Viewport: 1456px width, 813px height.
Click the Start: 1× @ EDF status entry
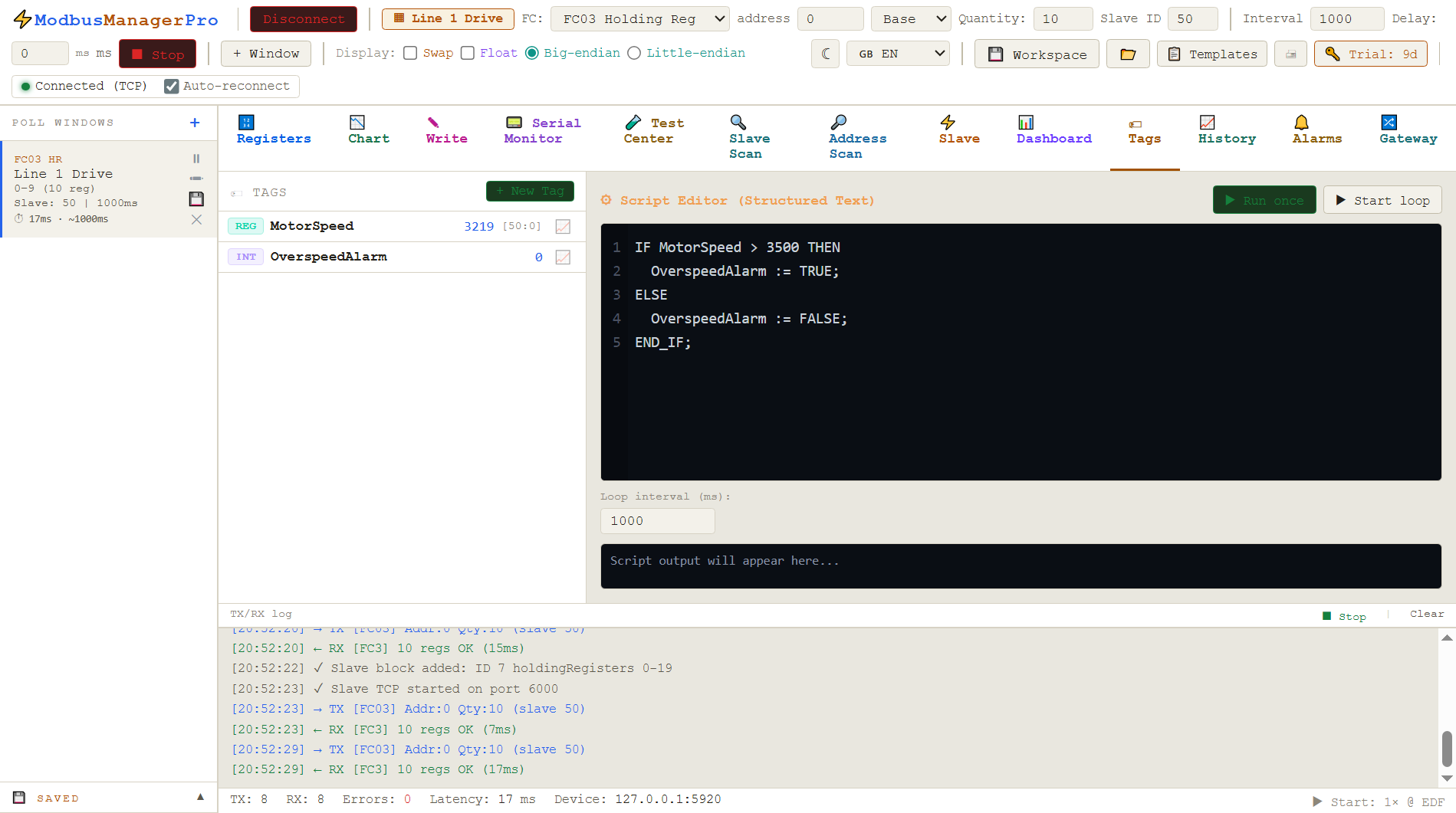pos(1379,802)
